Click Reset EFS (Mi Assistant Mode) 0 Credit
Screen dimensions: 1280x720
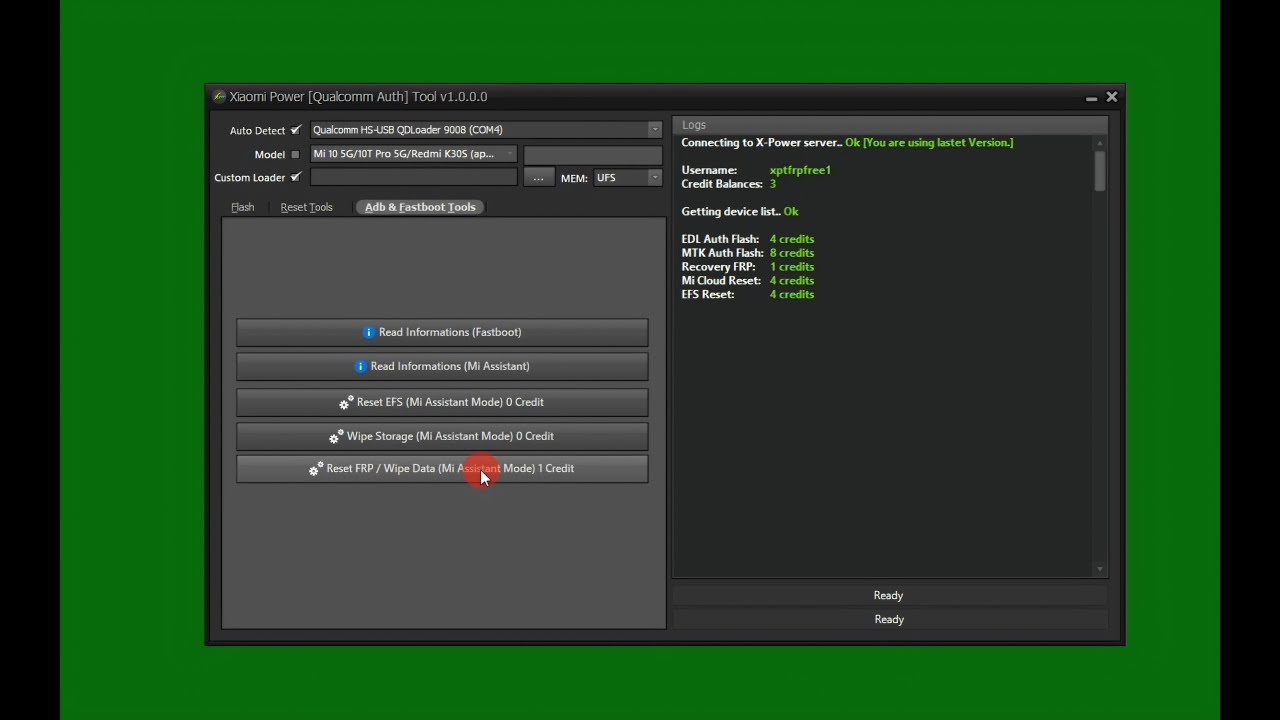coord(442,402)
